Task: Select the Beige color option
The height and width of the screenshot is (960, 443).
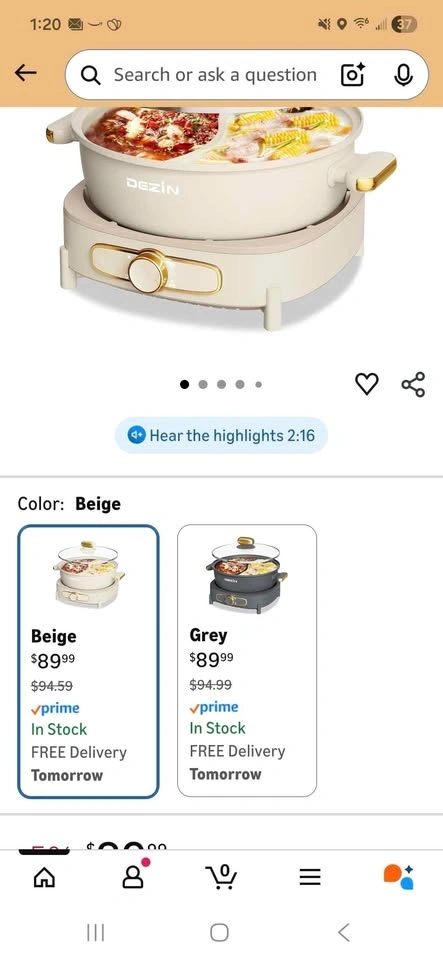Action: point(88,661)
